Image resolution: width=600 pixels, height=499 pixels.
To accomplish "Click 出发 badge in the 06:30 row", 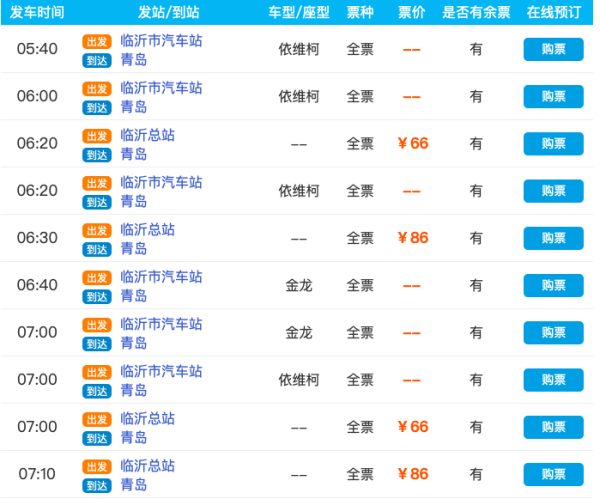I will (97, 230).
